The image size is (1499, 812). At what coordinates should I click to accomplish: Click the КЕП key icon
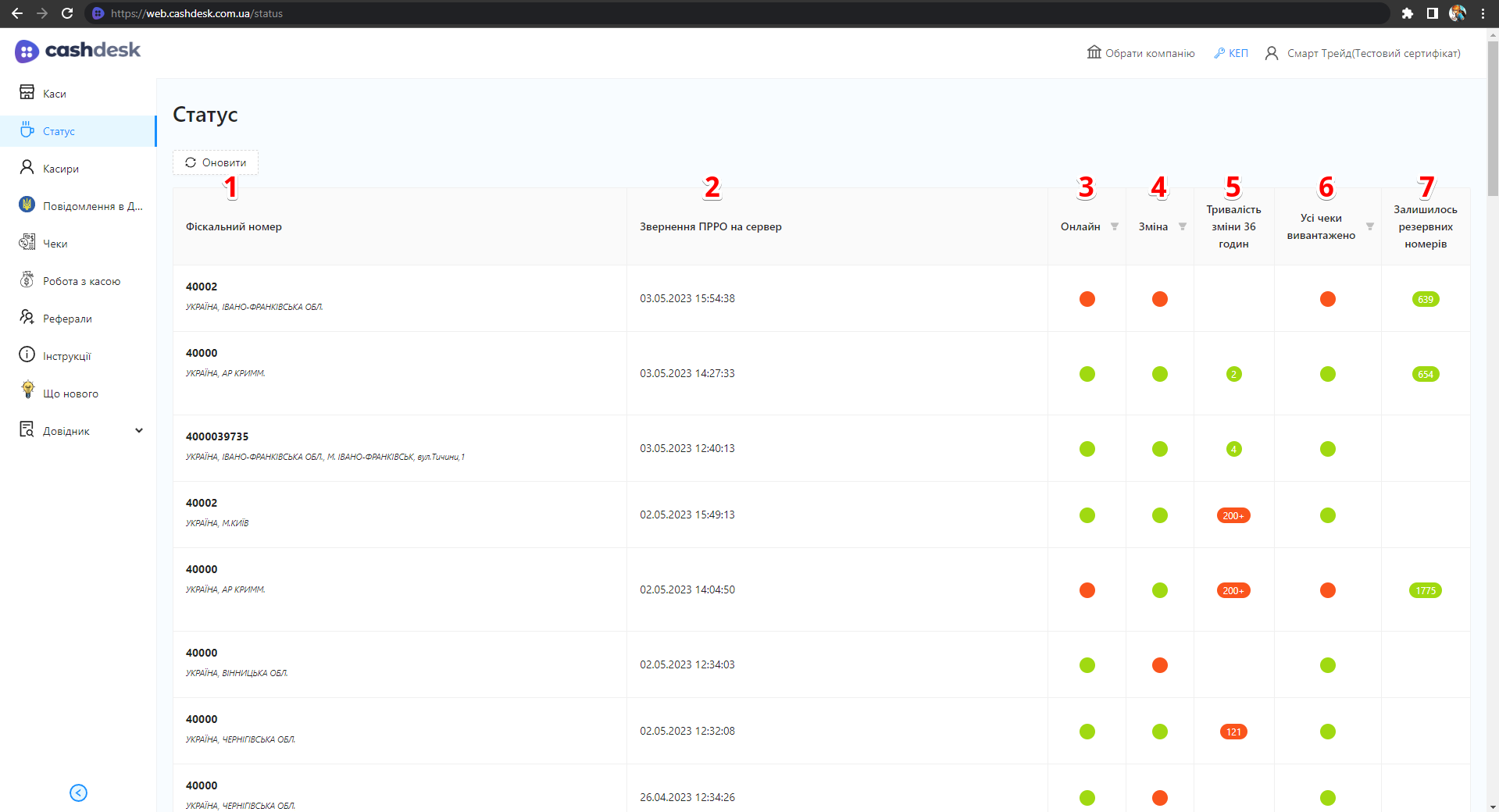[1219, 53]
